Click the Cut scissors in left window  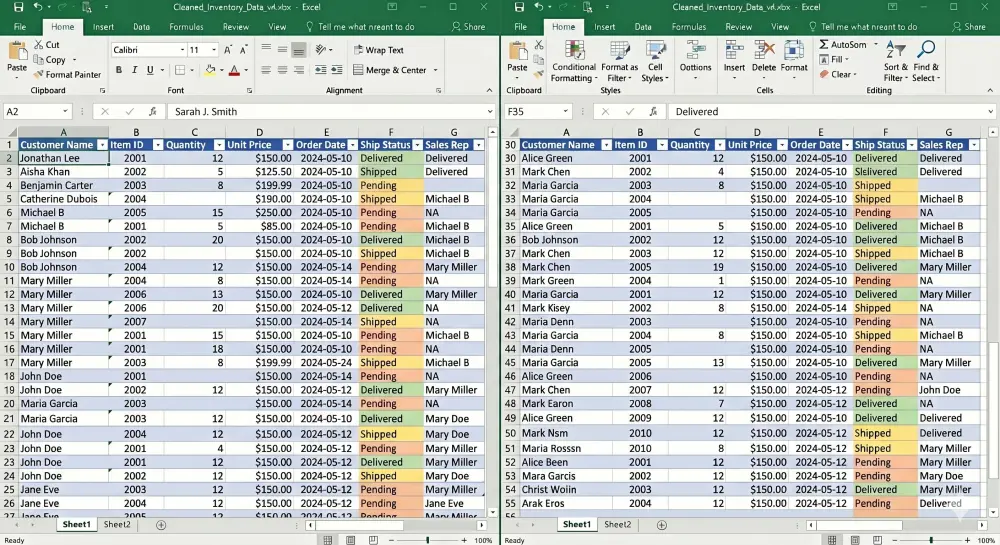[39, 45]
